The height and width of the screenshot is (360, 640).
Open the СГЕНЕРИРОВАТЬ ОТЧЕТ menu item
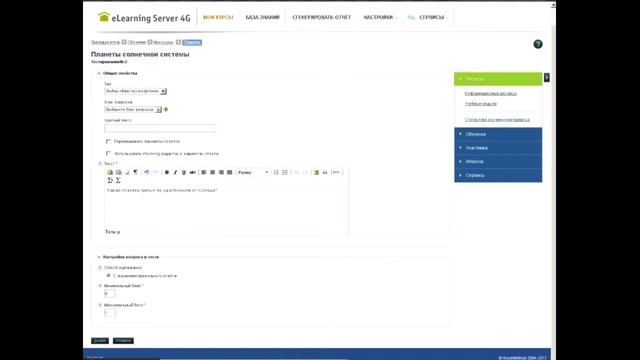pos(322,17)
